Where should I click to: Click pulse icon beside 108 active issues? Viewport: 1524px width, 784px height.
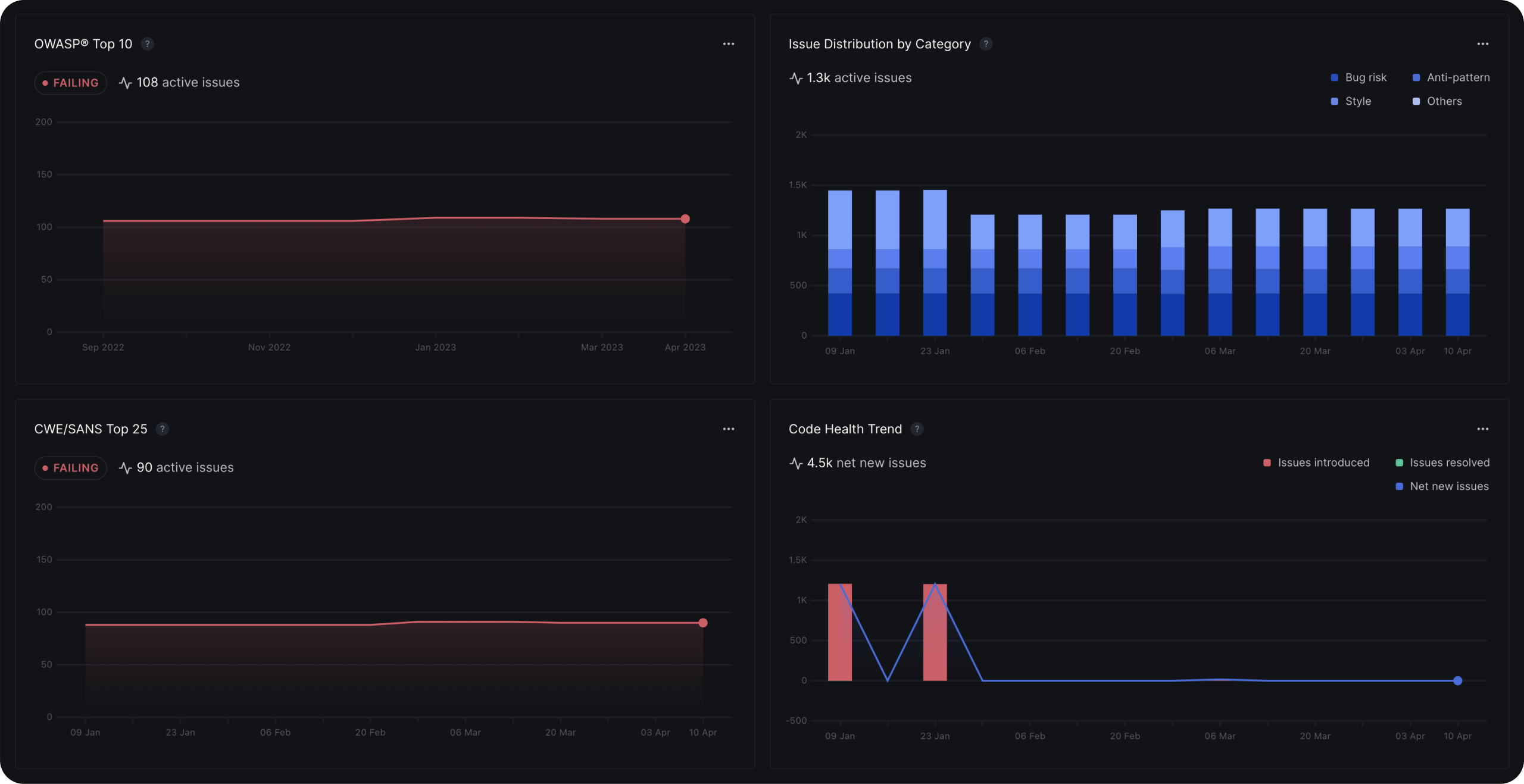tap(125, 83)
